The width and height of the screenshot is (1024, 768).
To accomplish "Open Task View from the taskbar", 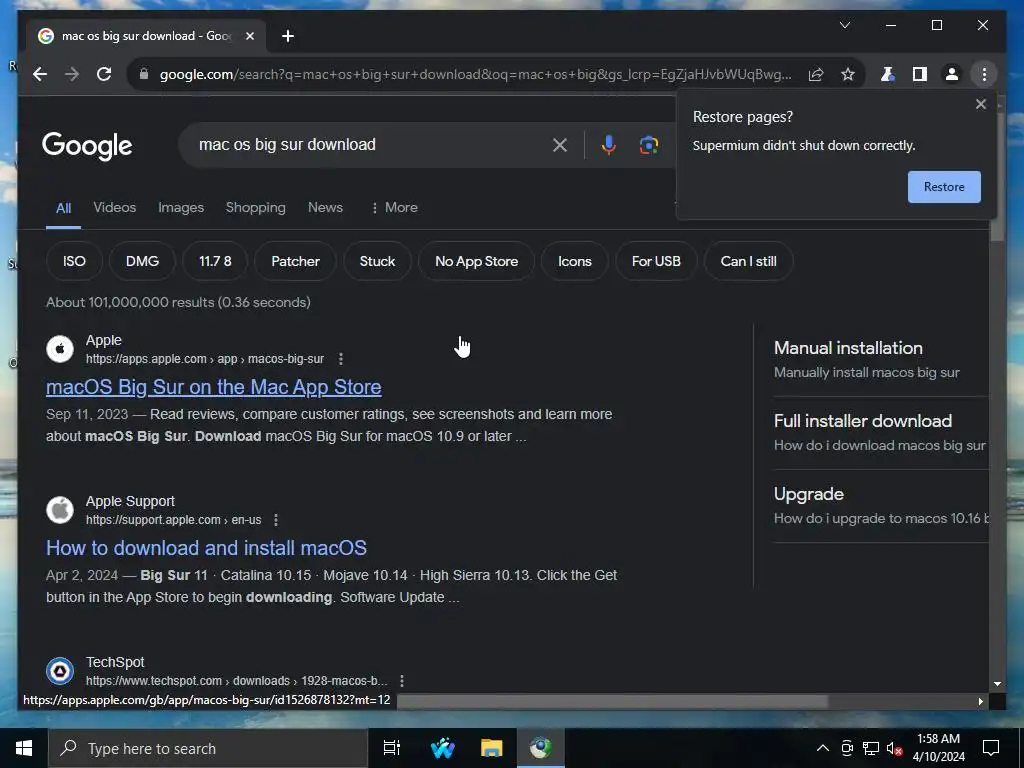I will click(x=392, y=748).
